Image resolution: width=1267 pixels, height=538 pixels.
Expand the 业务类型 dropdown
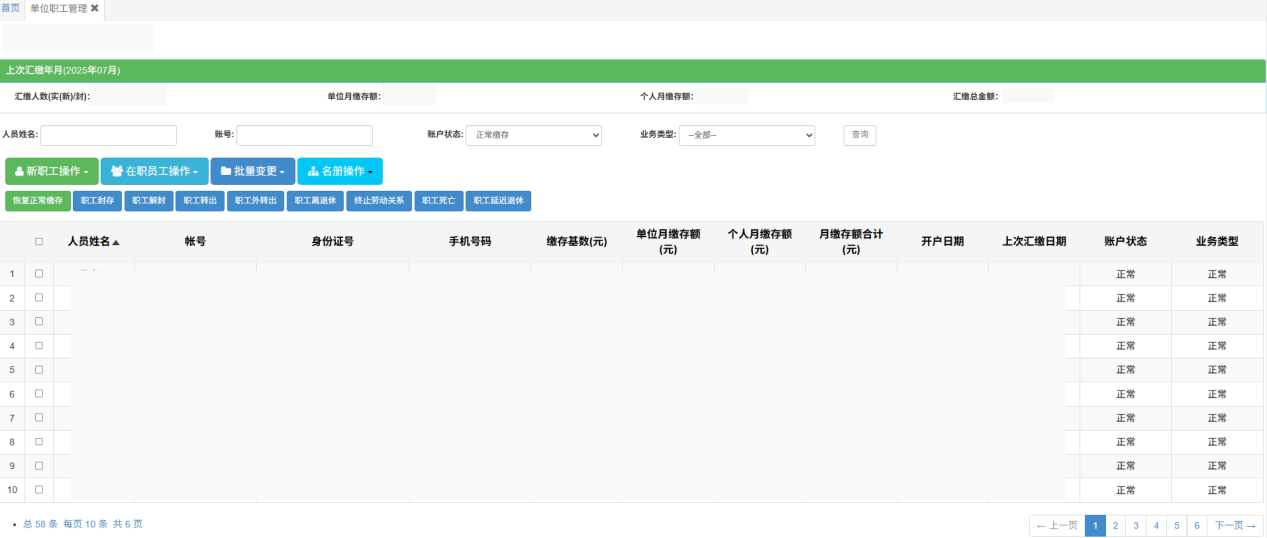tap(747, 135)
